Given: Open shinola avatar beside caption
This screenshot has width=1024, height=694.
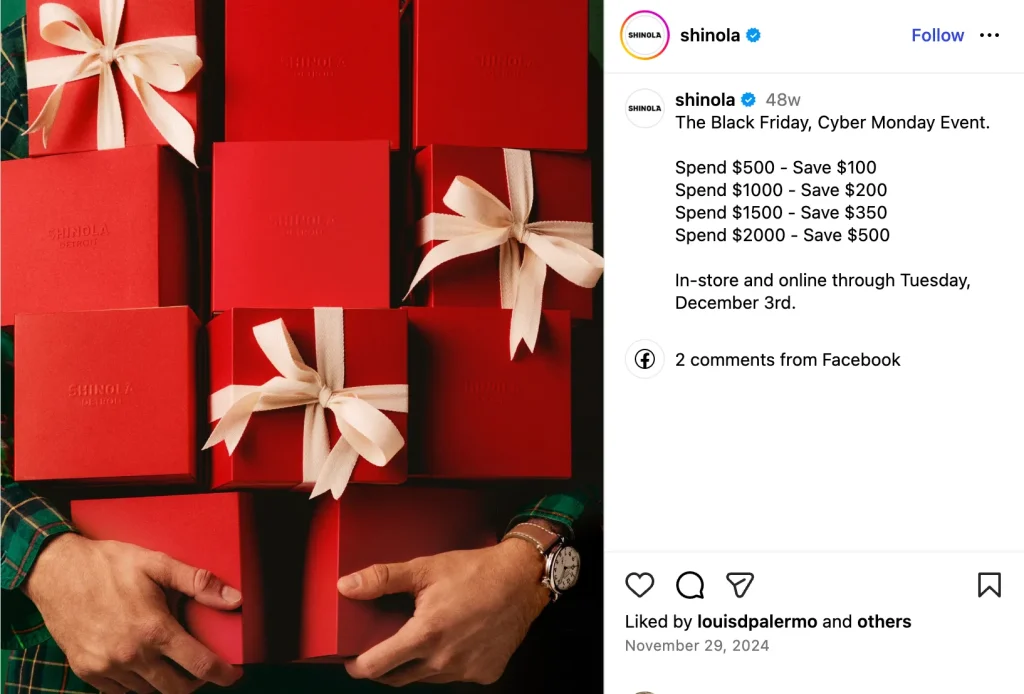Looking at the screenshot, I should [644, 108].
